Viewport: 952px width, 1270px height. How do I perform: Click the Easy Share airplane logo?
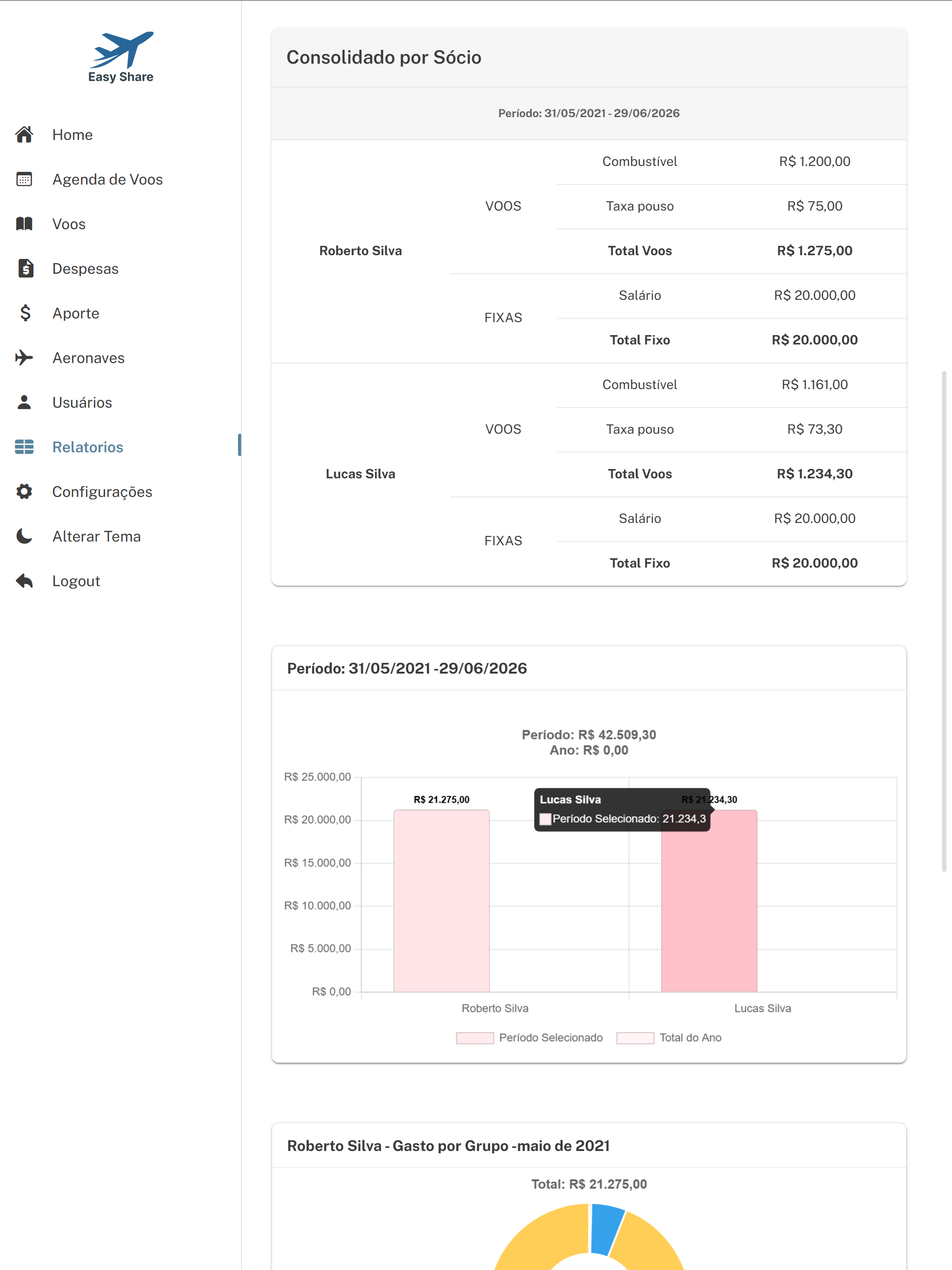(x=120, y=57)
